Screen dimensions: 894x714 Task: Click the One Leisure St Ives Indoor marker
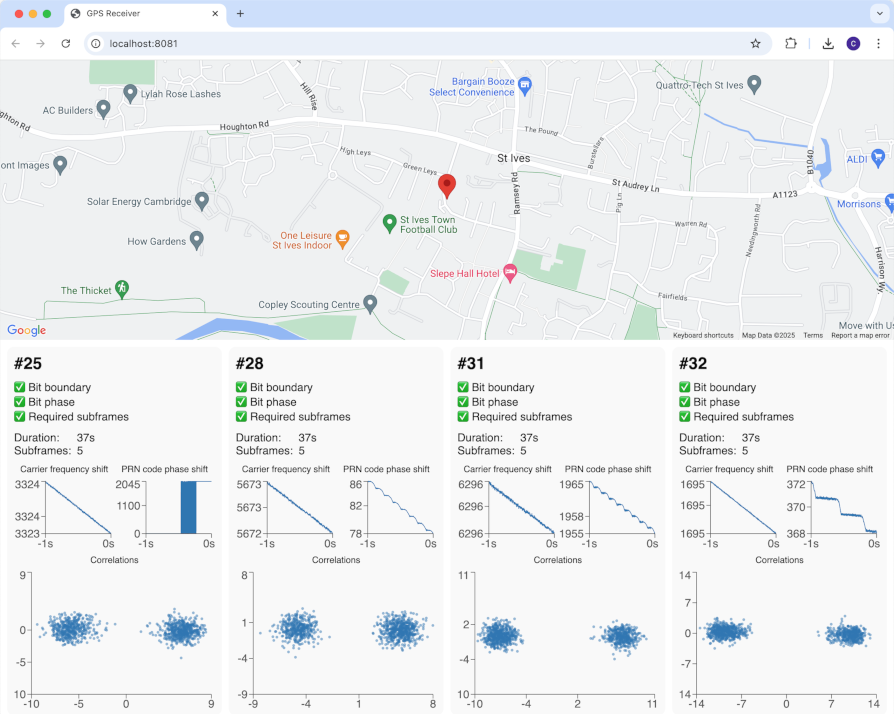342,238
